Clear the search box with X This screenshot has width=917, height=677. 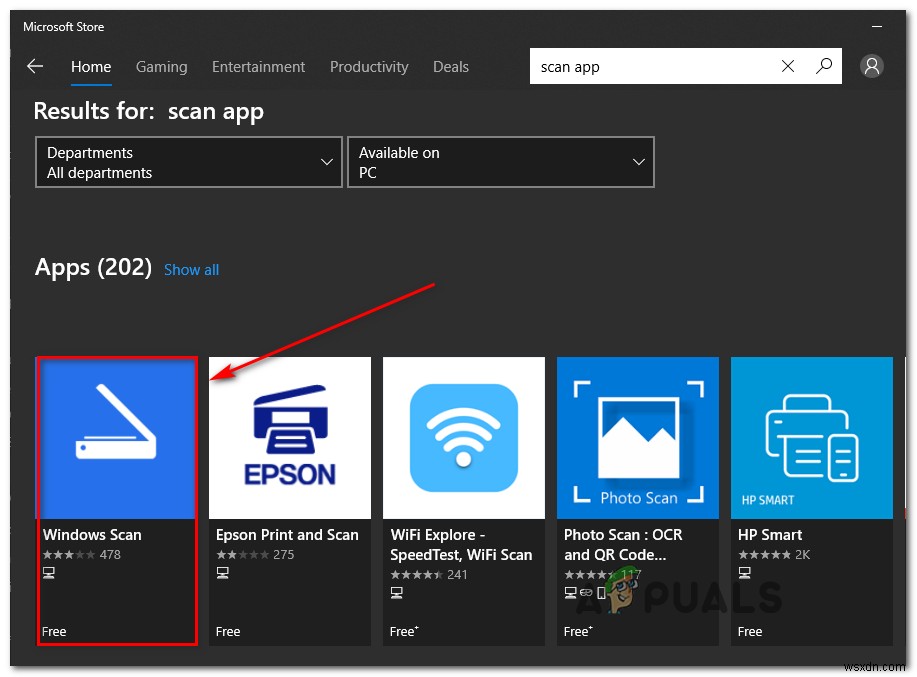point(788,67)
